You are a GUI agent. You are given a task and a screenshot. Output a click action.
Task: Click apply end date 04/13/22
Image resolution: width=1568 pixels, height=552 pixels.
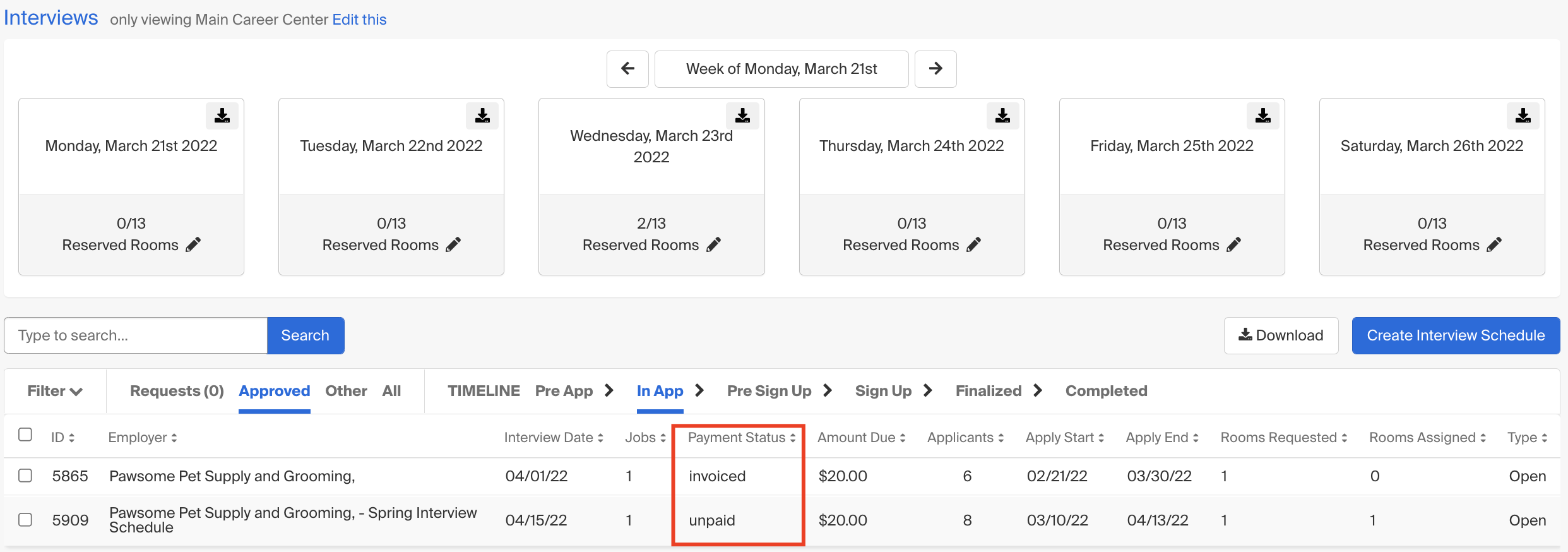1158,520
